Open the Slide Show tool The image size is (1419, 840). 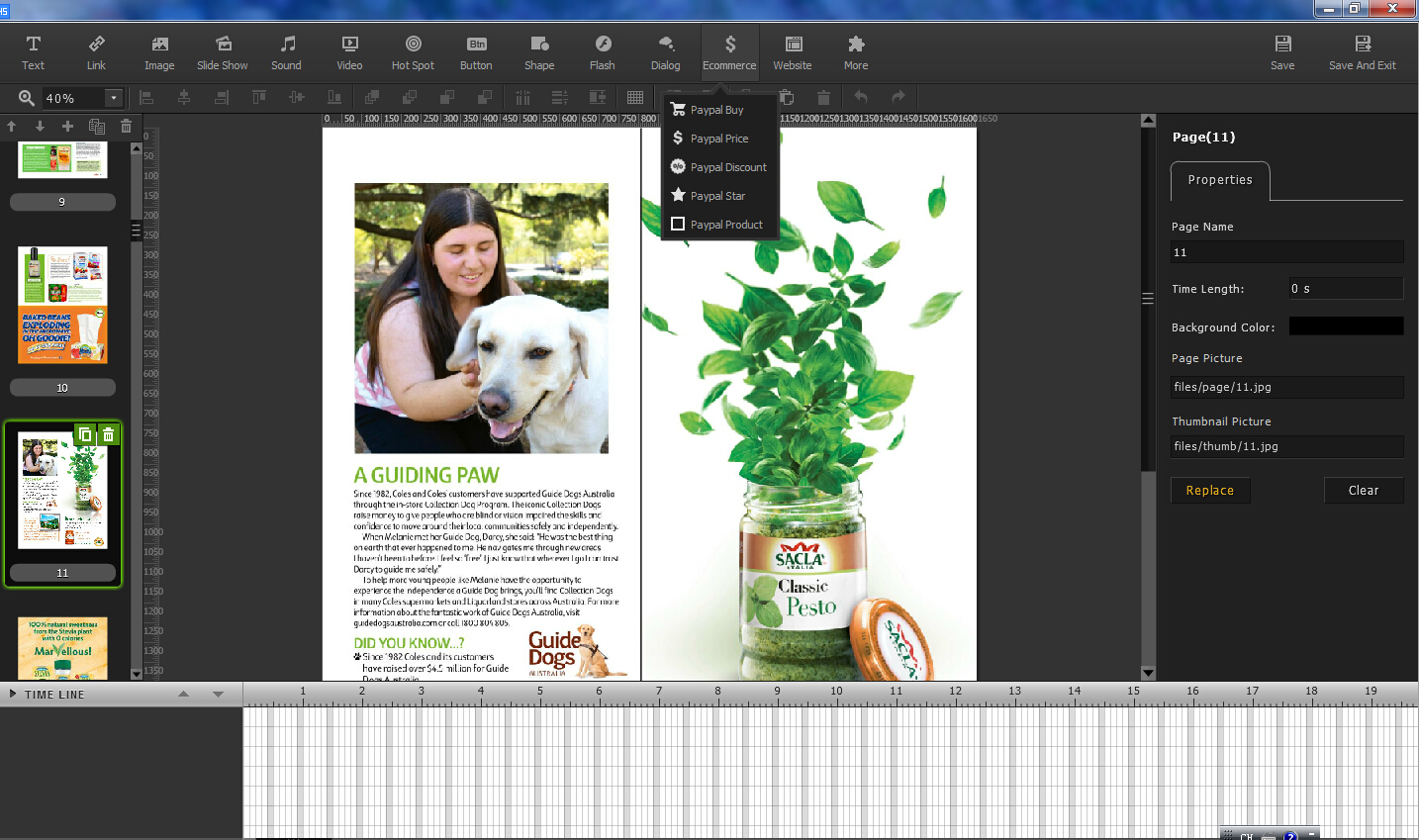click(x=223, y=52)
